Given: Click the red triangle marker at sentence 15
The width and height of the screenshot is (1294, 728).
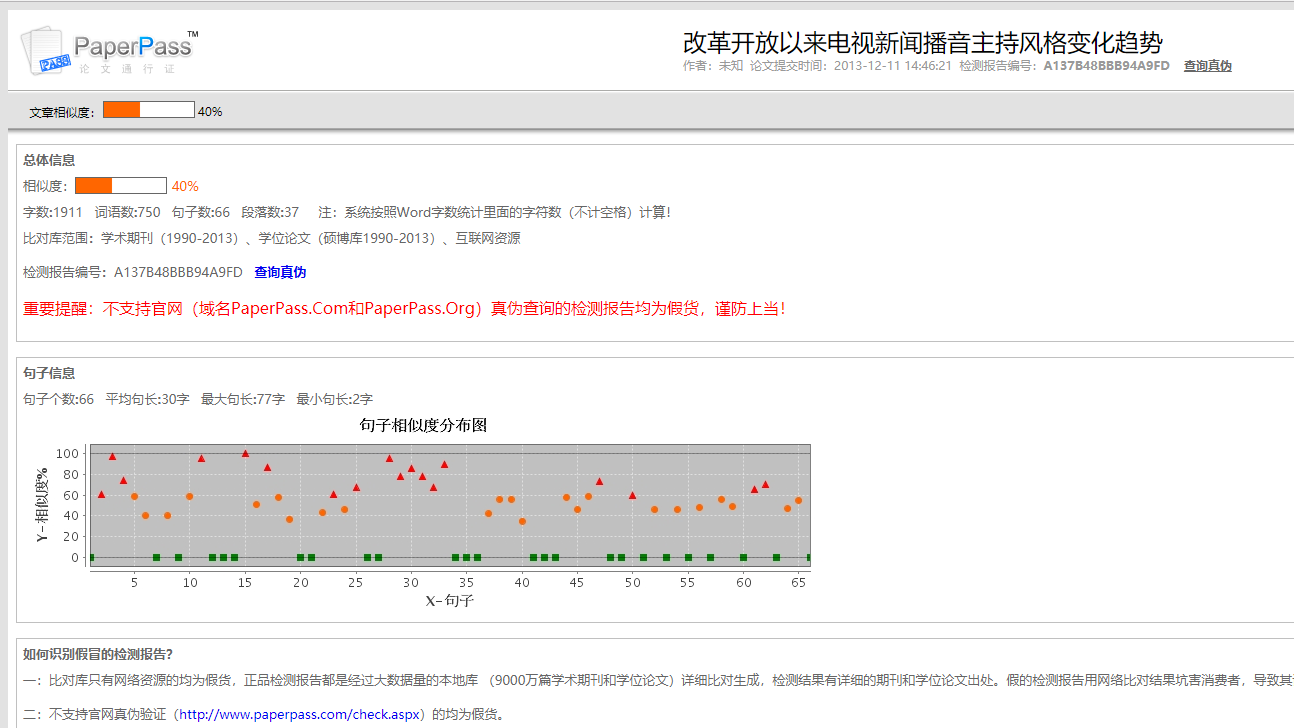Looking at the screenshot, I should click(x=245, y=453).
